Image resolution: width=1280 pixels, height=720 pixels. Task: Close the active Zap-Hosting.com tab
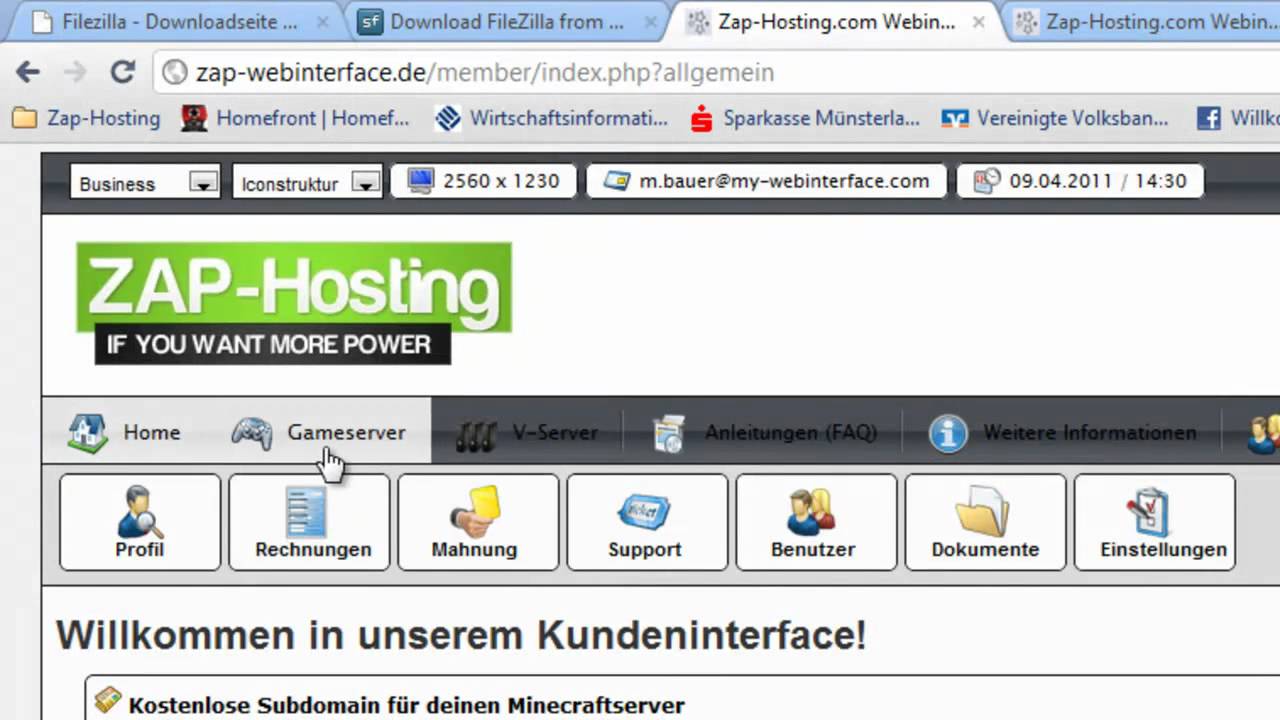click(x=979, y=22)
